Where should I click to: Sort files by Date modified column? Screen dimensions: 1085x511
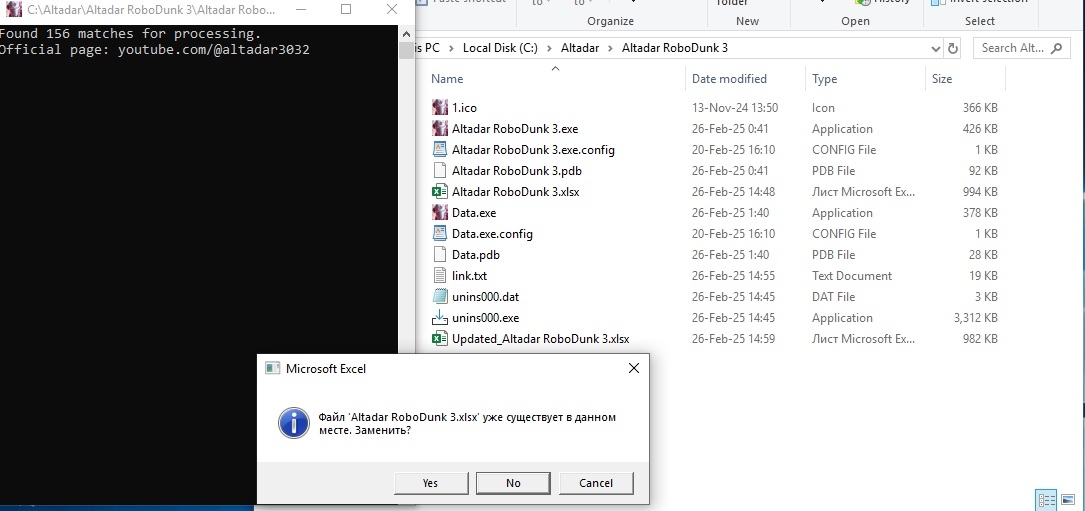pyautogui.click(x=729, y=79)
